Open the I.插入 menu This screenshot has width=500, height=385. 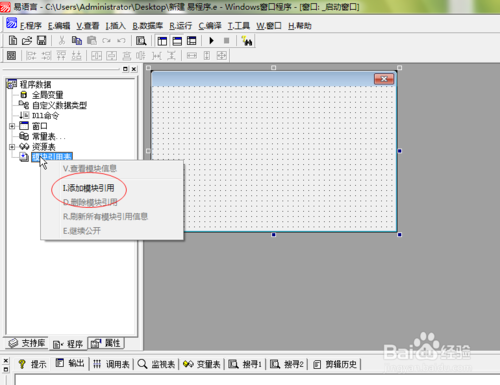click(115, 26)
